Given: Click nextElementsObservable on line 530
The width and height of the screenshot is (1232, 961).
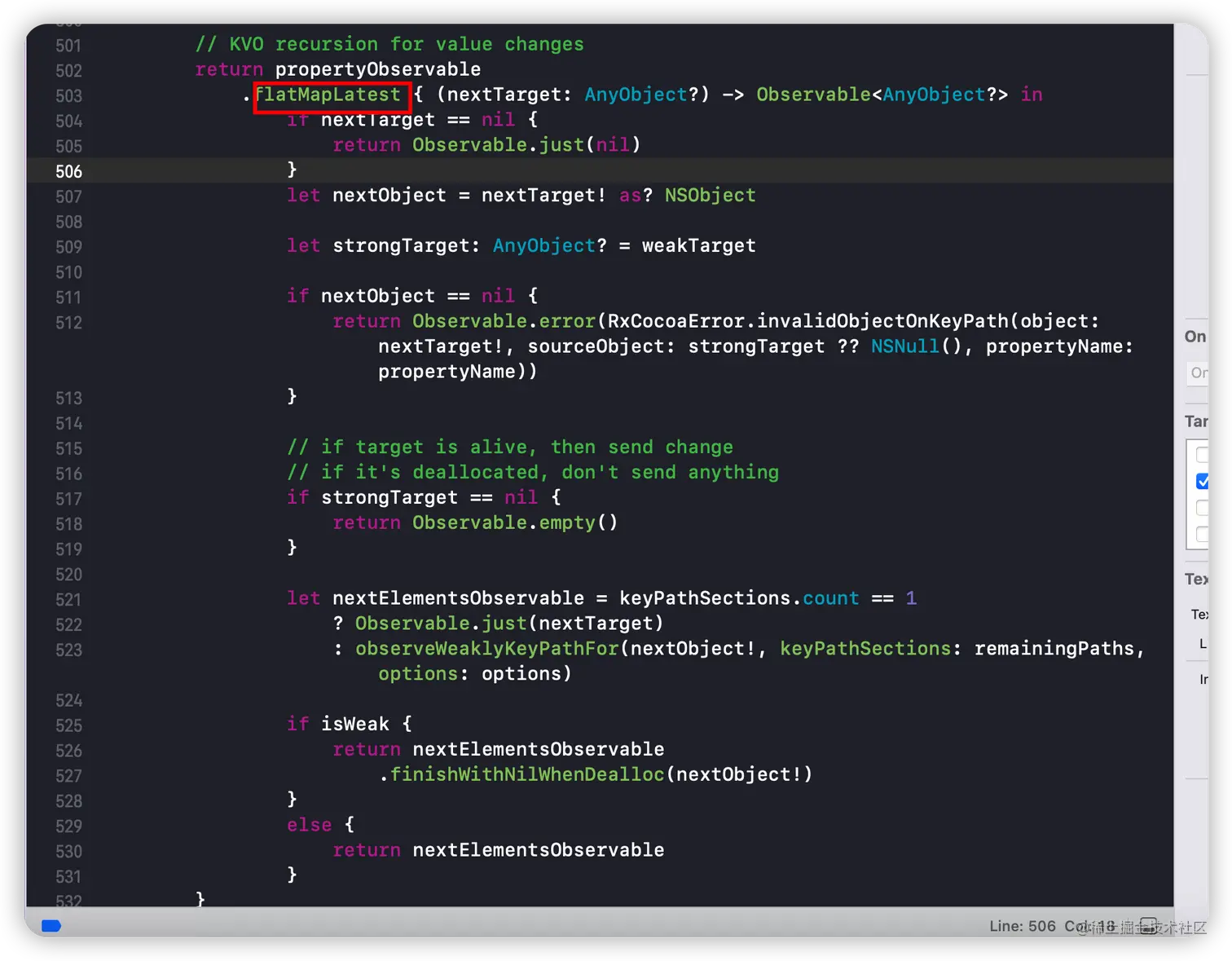Looking at the screenshot, I should point(538,849).
